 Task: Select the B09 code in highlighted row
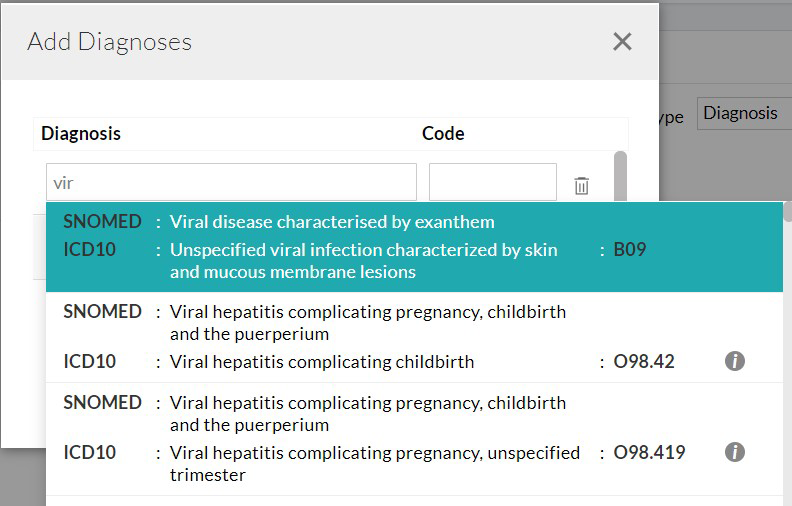[630, 249]
